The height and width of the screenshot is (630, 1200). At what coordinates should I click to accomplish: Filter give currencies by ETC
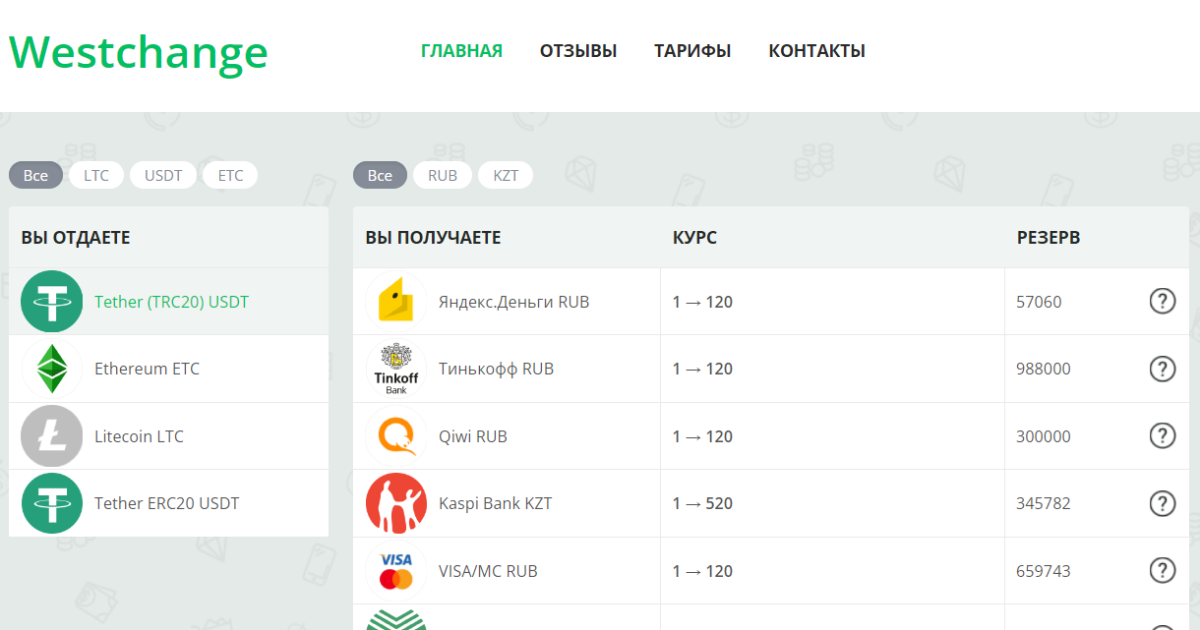(x=230, y=175)
